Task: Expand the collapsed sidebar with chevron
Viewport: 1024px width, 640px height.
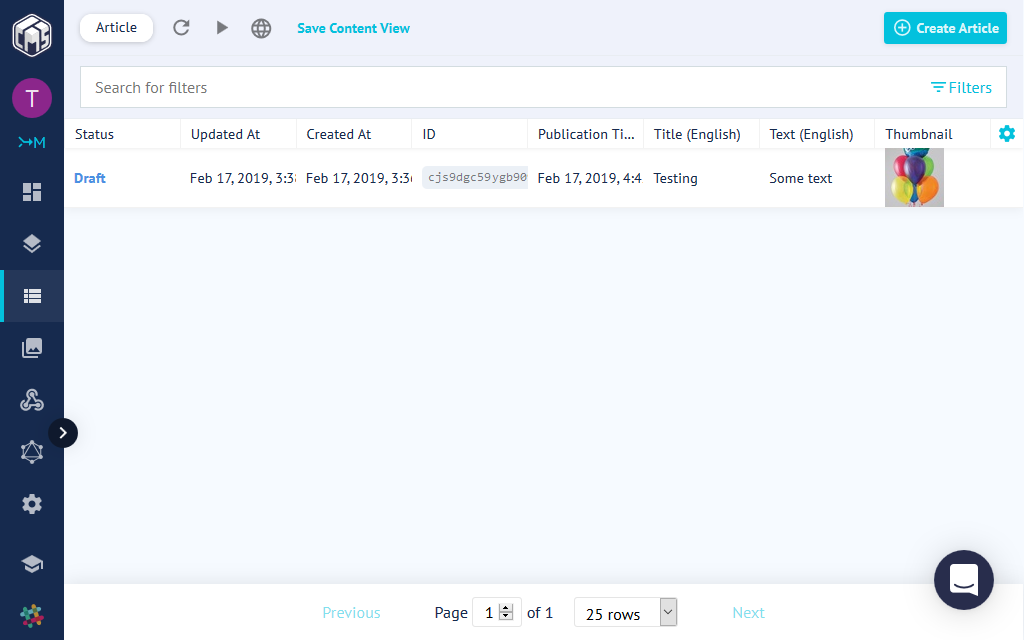Action: [x=63, y=433]
